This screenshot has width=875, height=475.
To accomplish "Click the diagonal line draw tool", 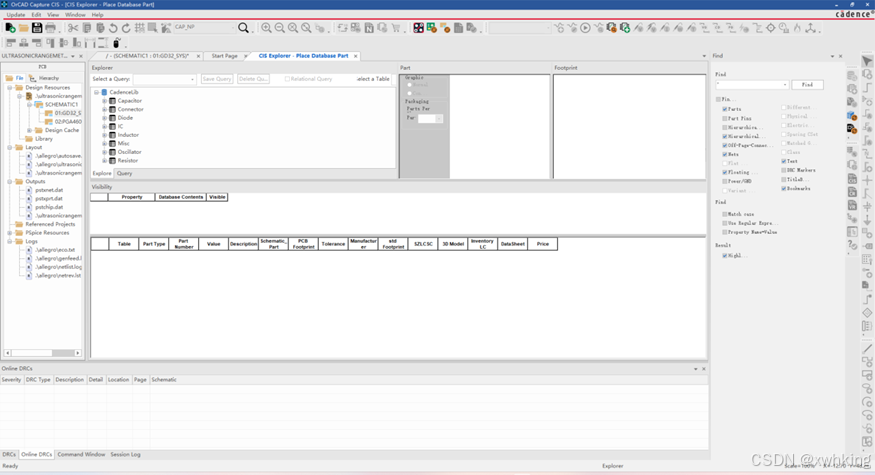I will pos(867,349).
